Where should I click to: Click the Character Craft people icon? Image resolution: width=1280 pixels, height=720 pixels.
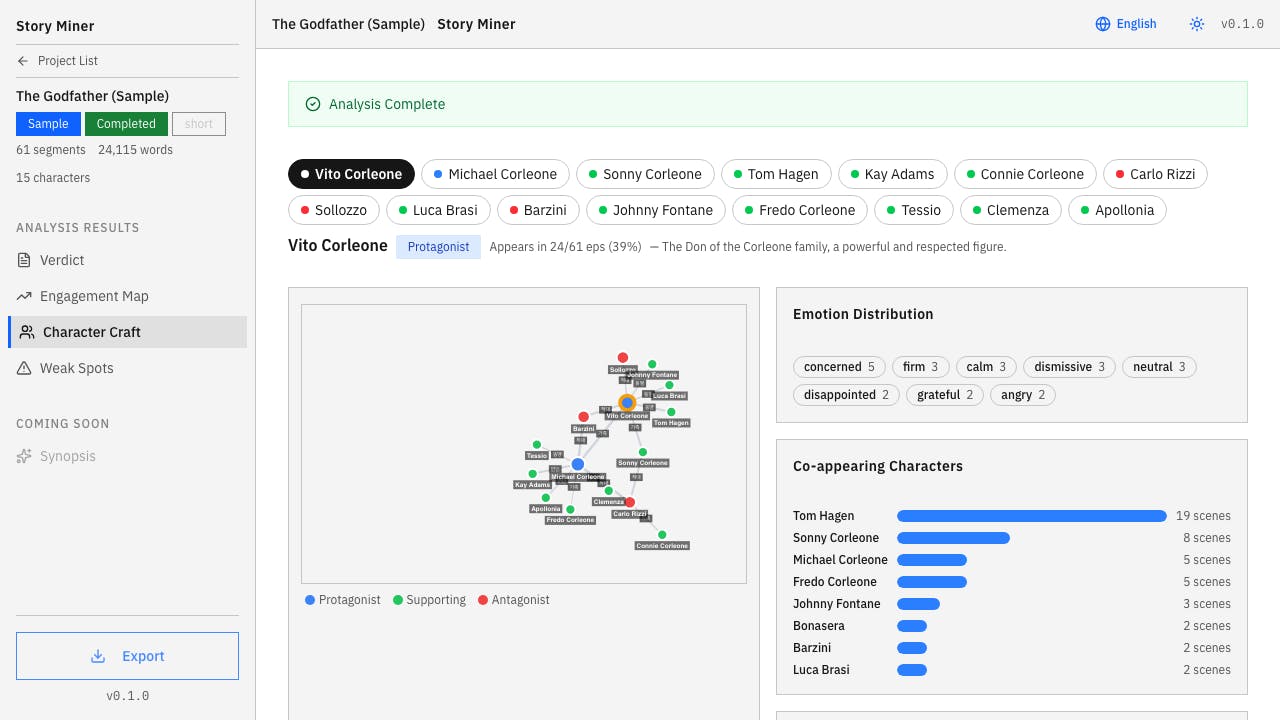(27, 332)
